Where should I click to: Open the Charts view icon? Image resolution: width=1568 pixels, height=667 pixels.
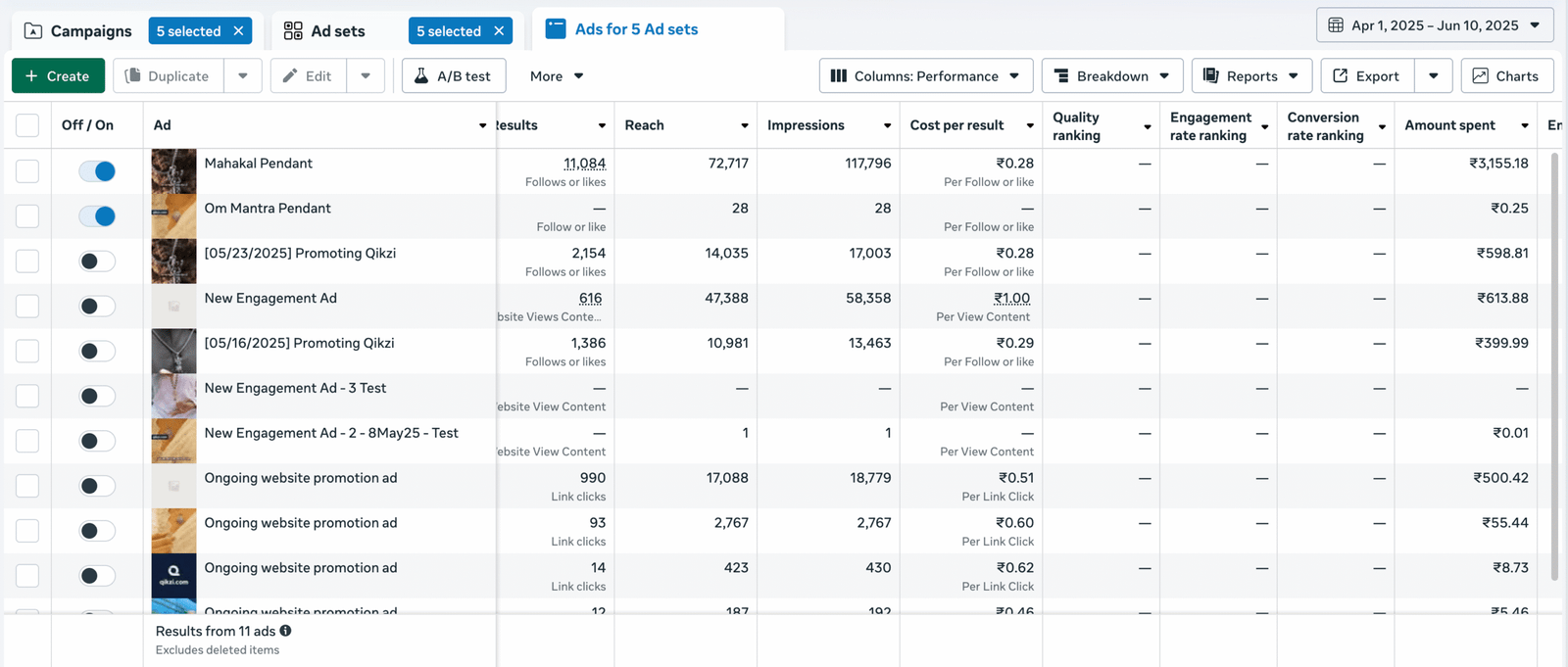[1480, 76]
